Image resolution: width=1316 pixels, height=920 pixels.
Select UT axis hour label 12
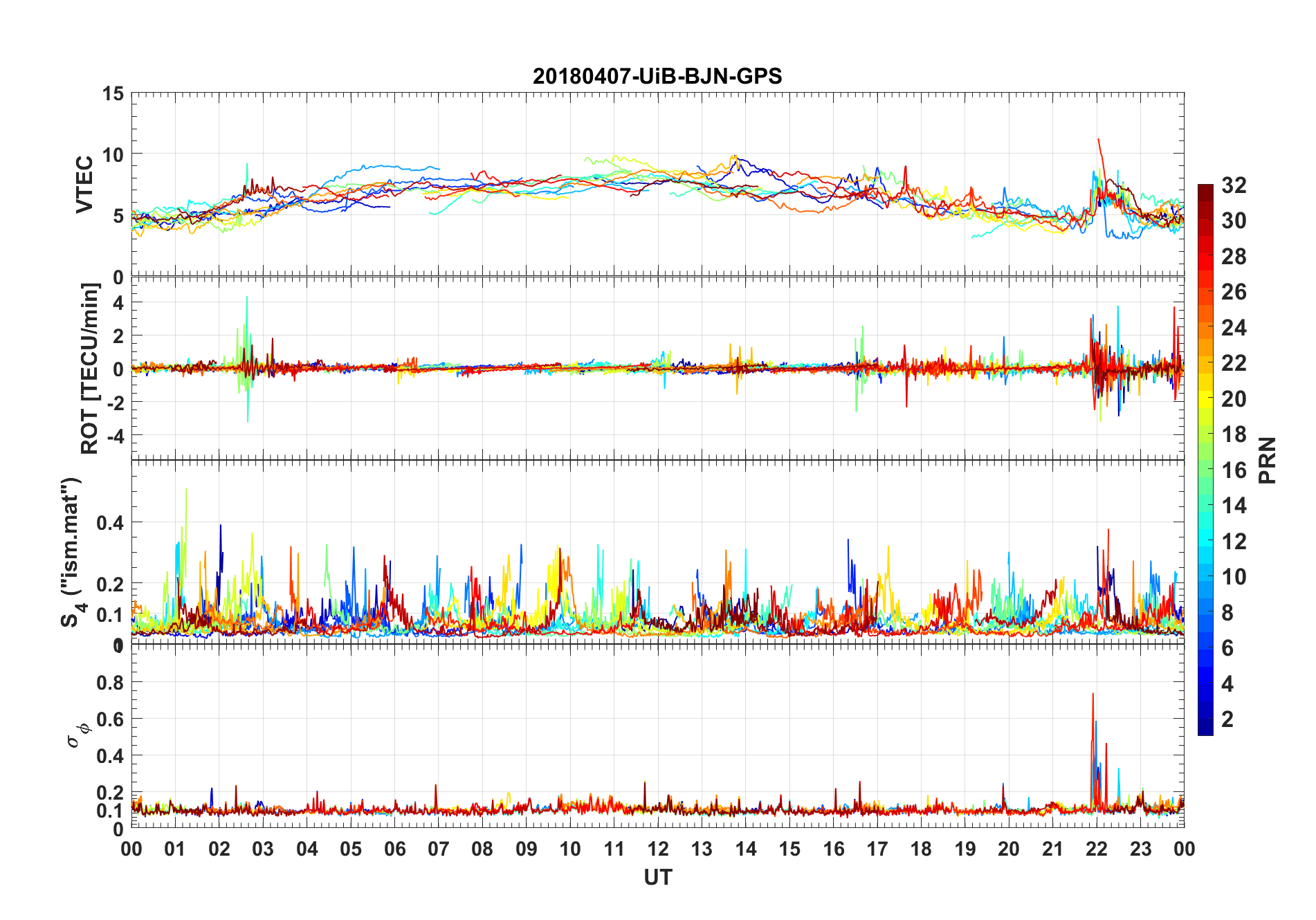point(658,849)
